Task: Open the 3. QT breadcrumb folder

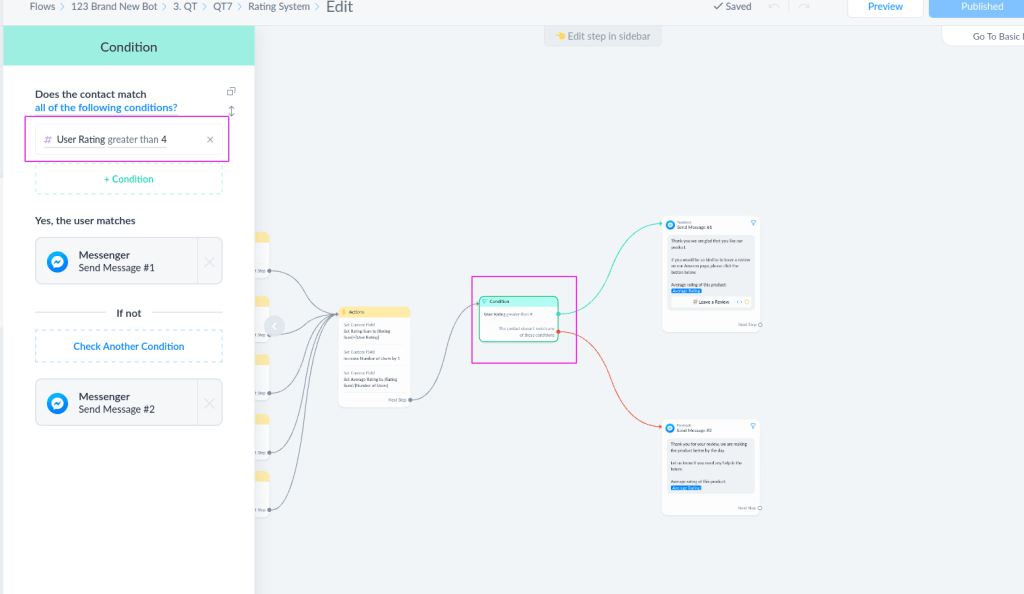Action: click(185, 7)
